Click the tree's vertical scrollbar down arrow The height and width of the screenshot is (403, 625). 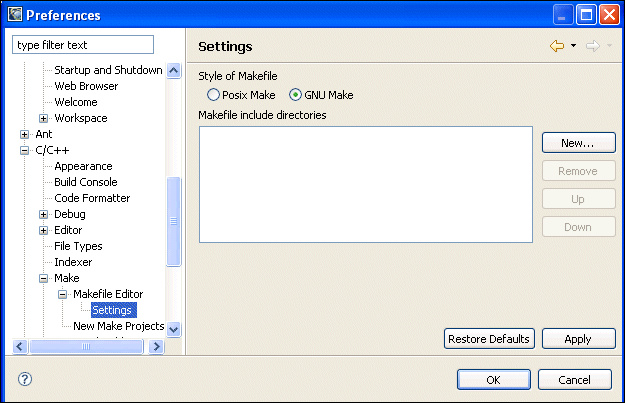(174, 328)
